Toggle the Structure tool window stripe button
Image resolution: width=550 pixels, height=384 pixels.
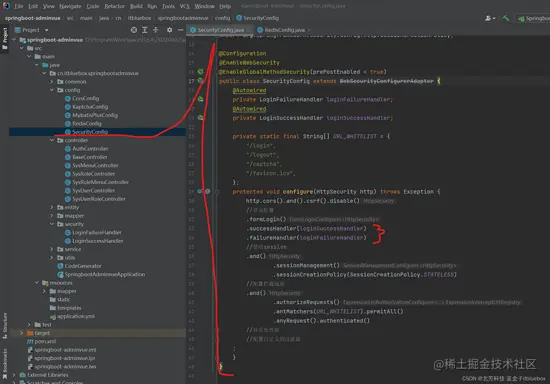tap(5, 325)
